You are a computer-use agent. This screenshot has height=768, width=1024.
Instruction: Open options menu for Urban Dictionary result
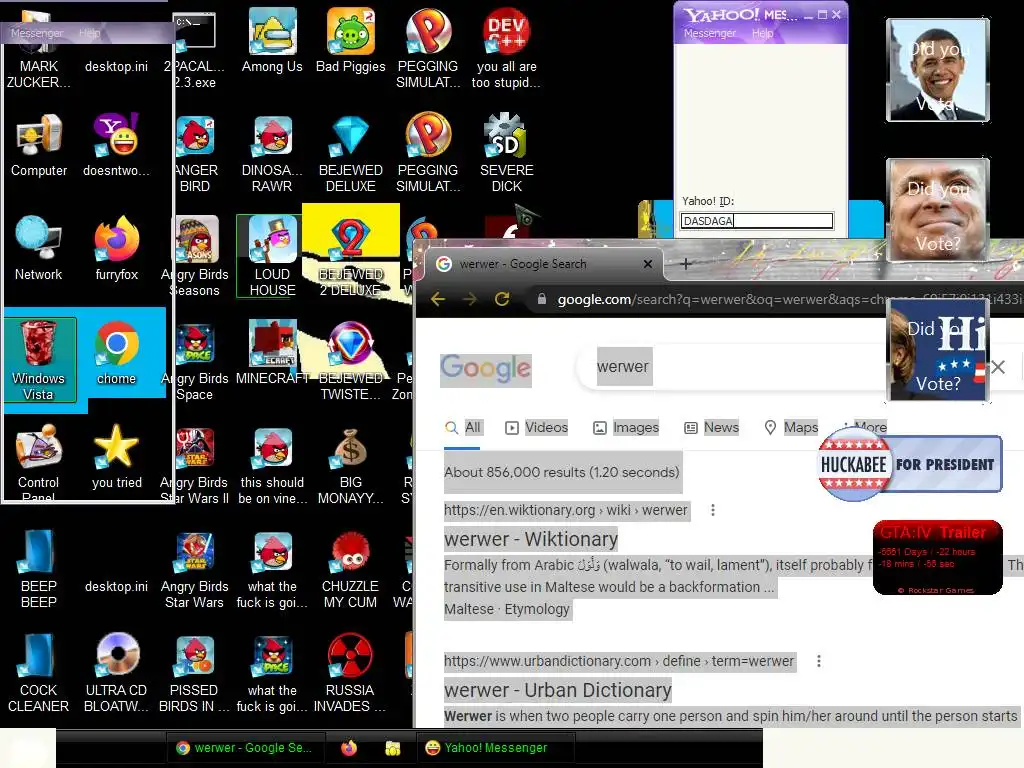[818, 661]
